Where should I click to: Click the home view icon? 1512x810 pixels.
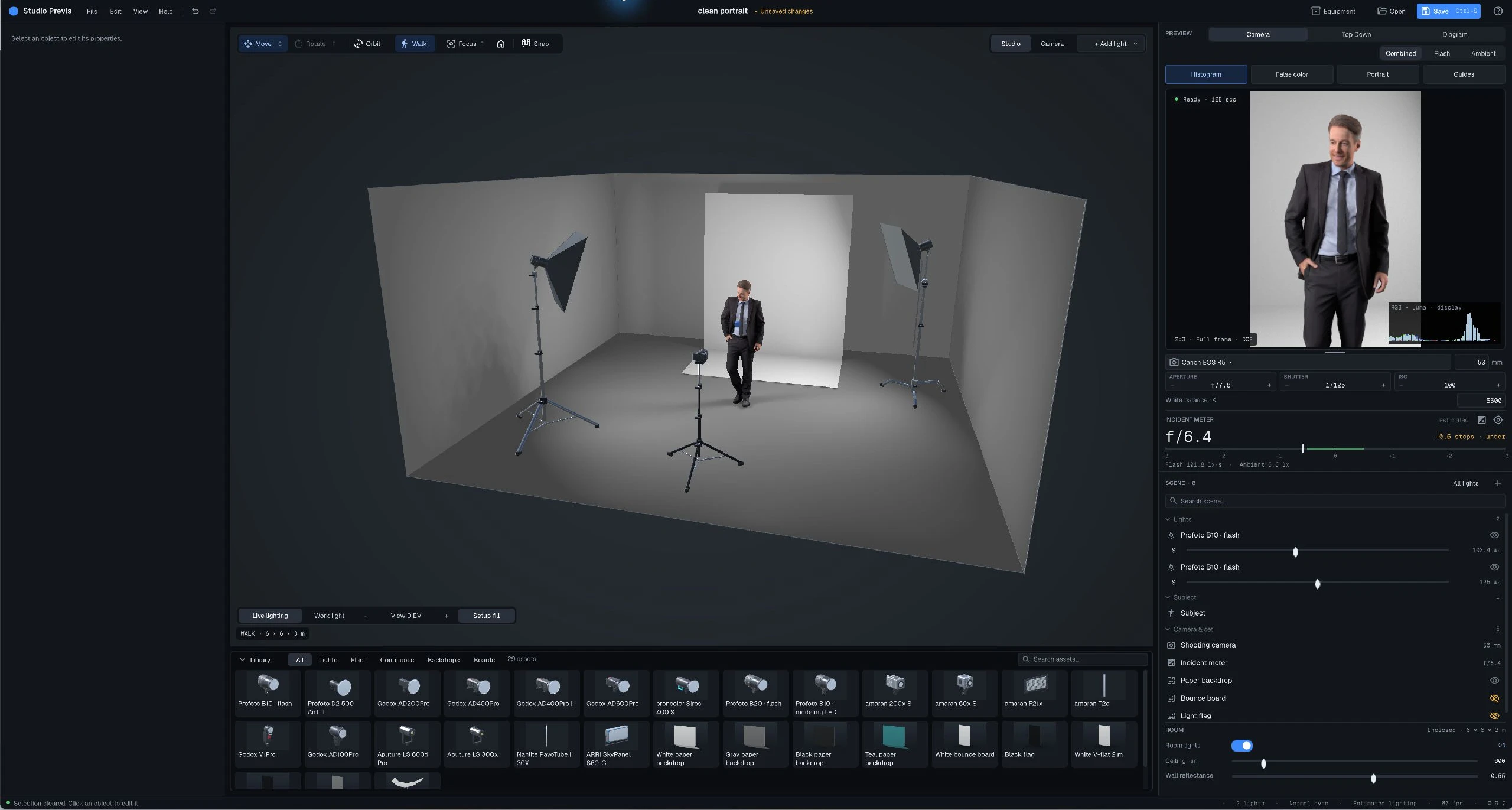501,44
